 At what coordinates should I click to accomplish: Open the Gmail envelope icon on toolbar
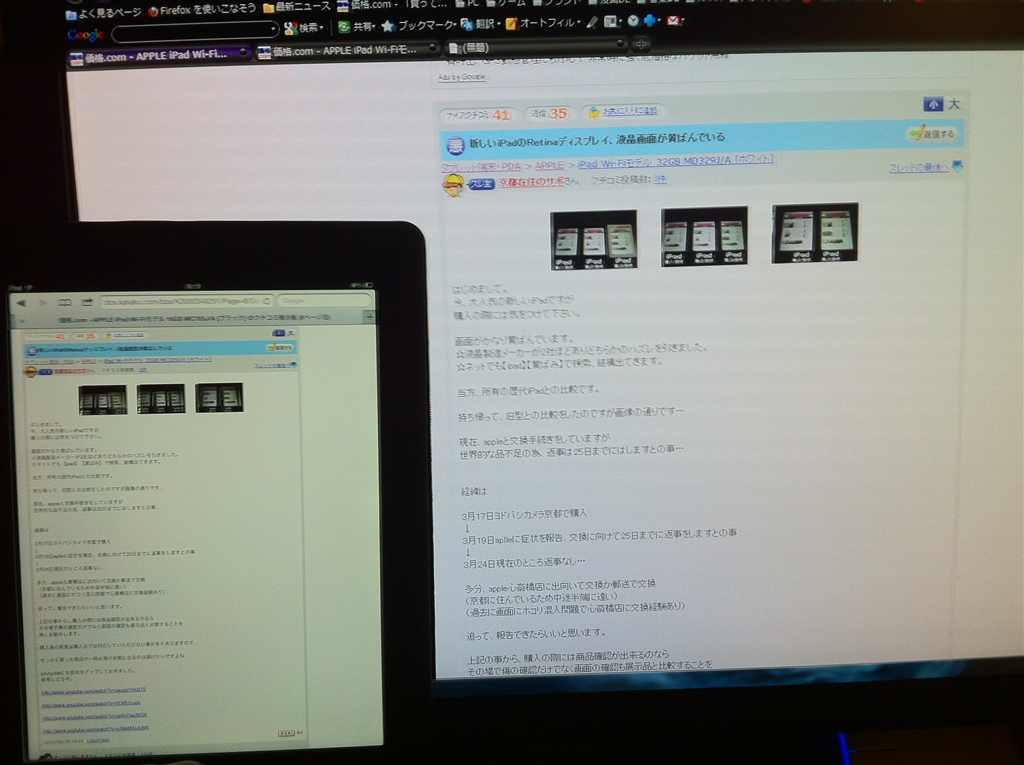[675, 21]
